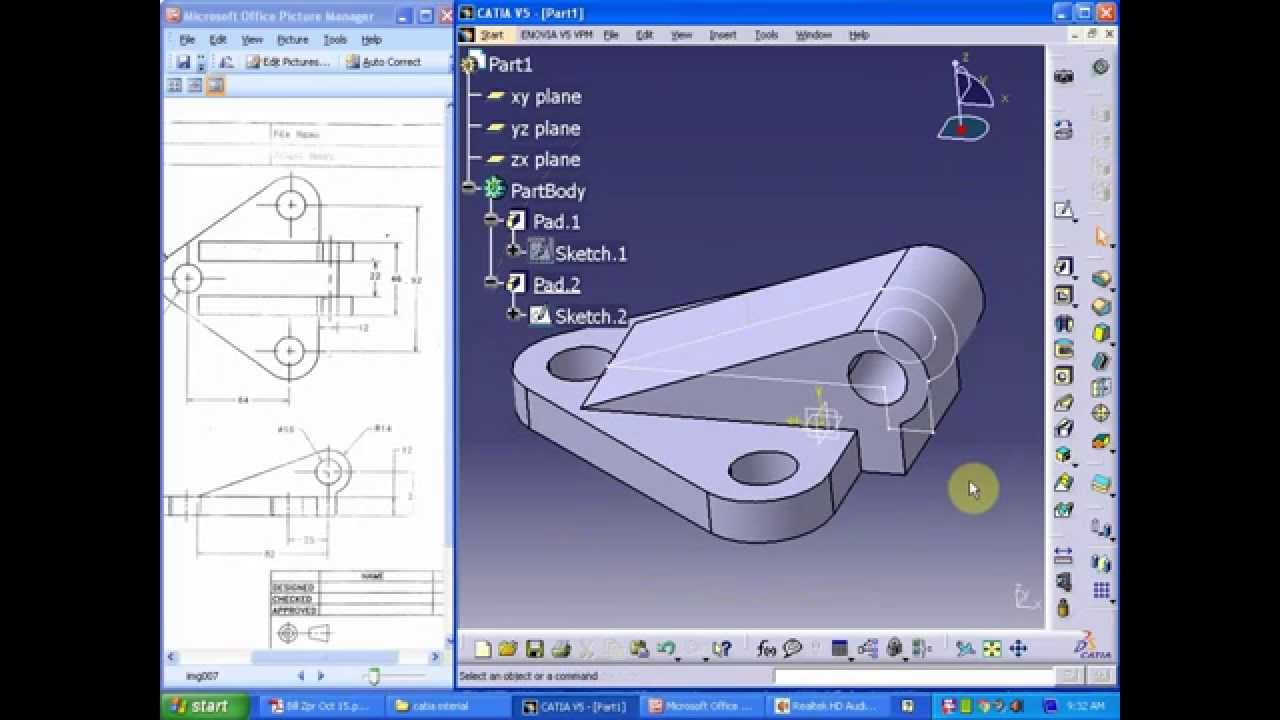The width and height of the screenshot is (1280, 720).
Task: Click the Fit All In view icon
Action: (992, 649)
